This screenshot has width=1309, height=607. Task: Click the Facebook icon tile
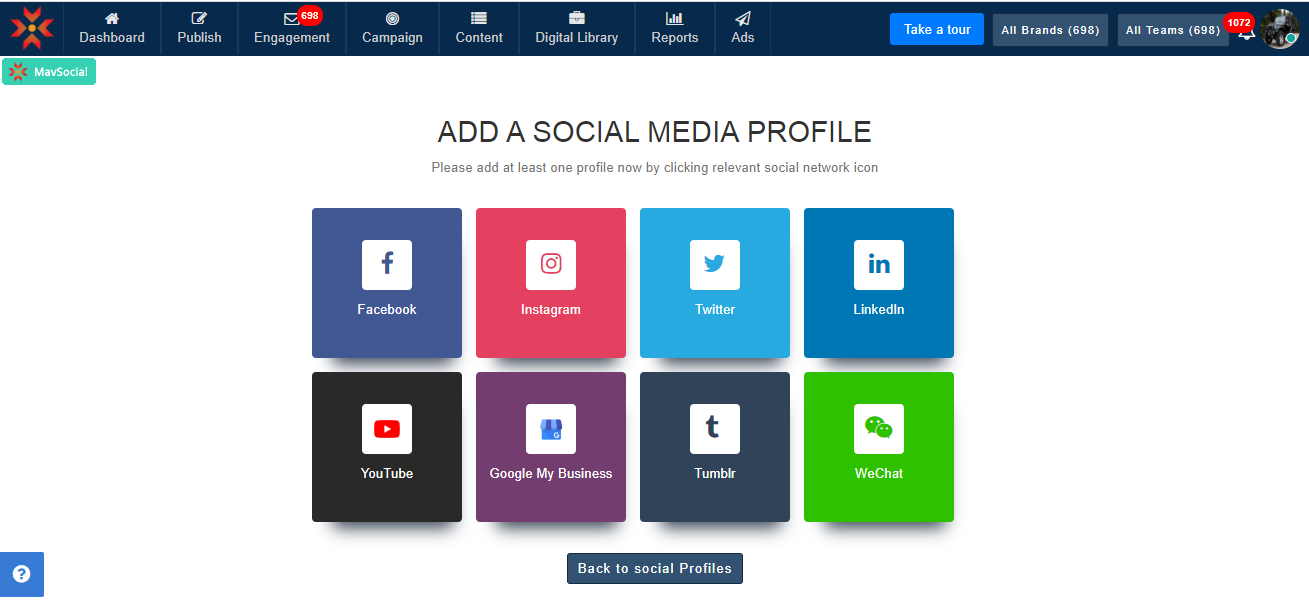[387, 282]
